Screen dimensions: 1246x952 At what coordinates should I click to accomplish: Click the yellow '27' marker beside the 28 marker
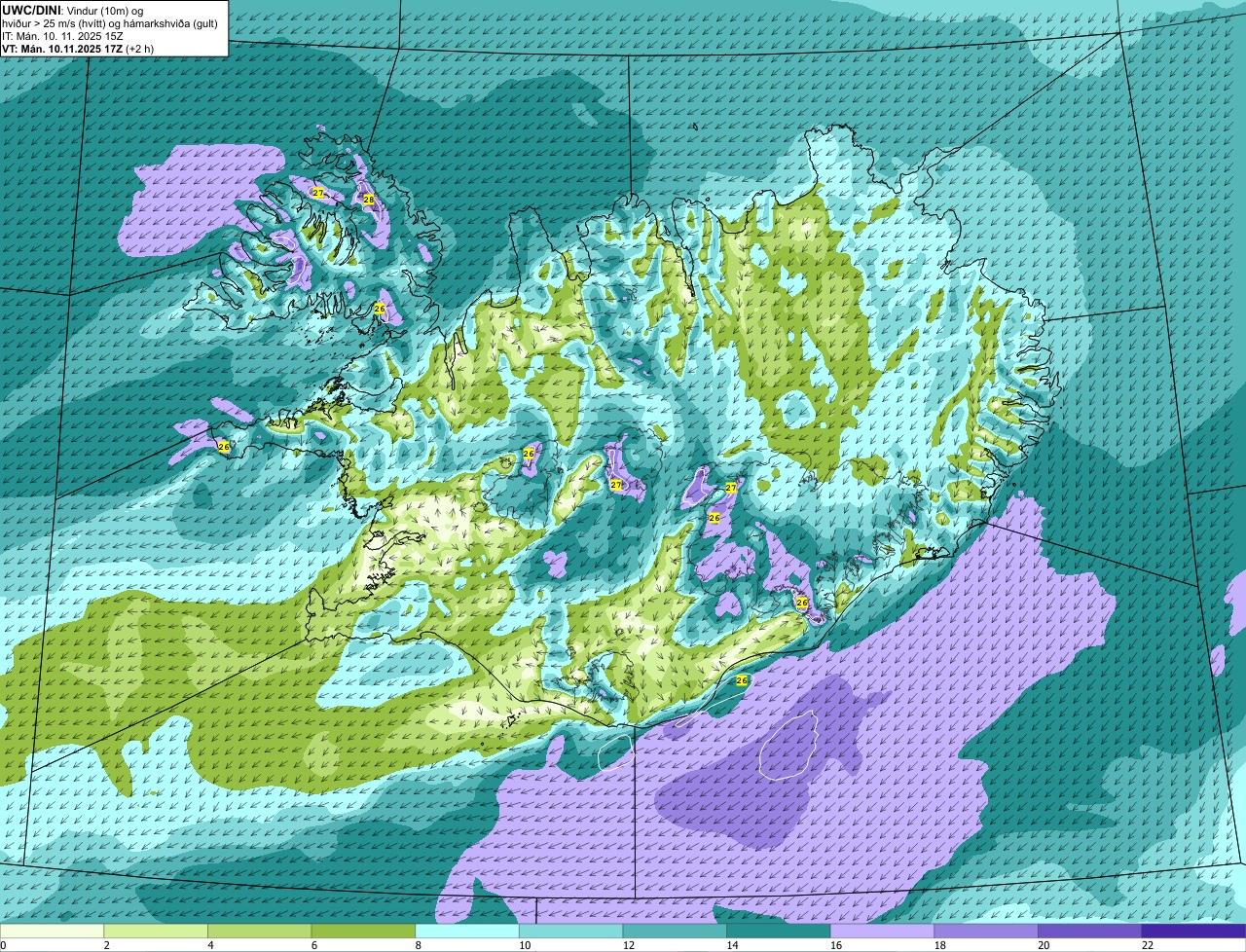[318, 193]
